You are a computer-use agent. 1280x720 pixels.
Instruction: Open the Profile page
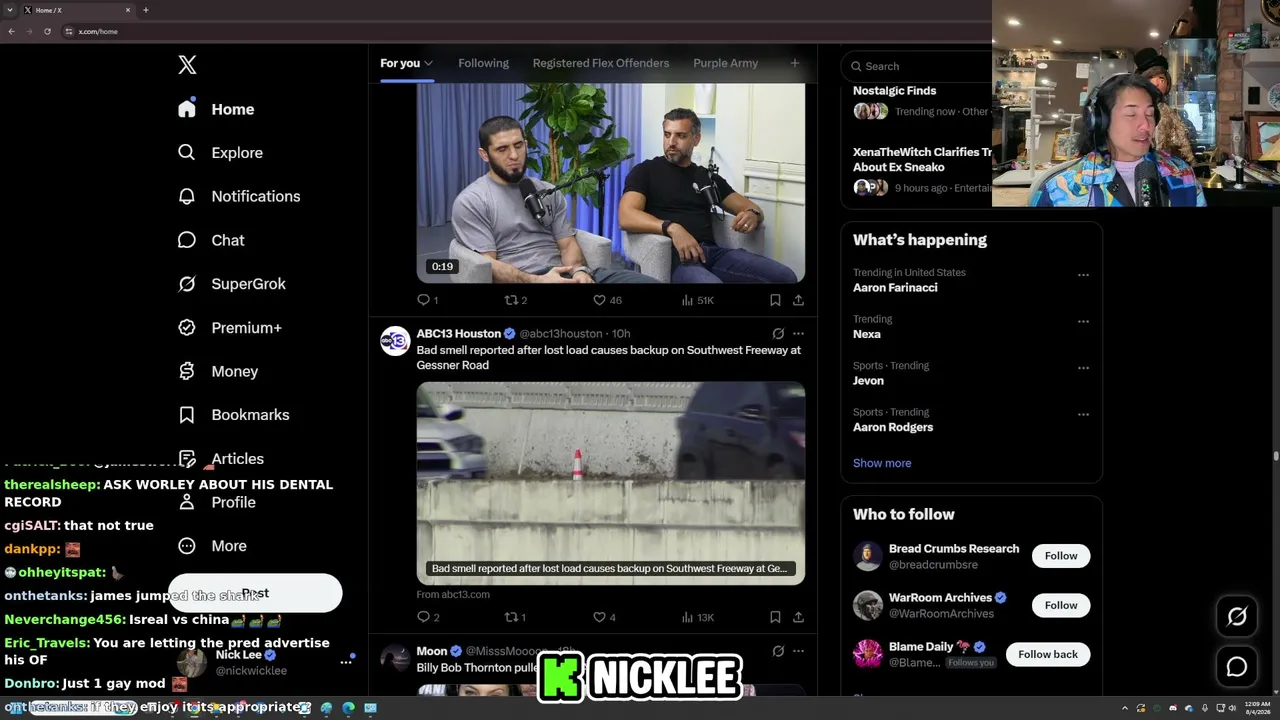click(x=217, y=502)
